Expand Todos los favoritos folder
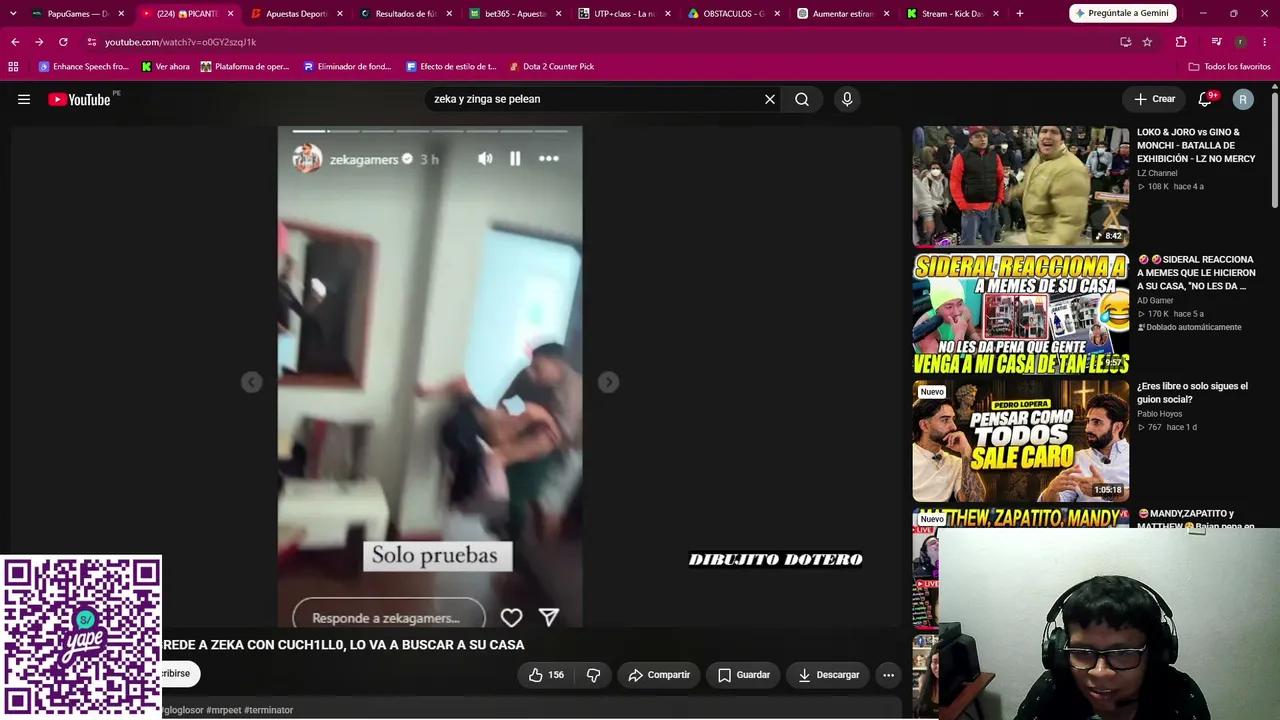The width and height of the screenshot is (1280, 720). pyautogui.click(x=1229, y=67)
